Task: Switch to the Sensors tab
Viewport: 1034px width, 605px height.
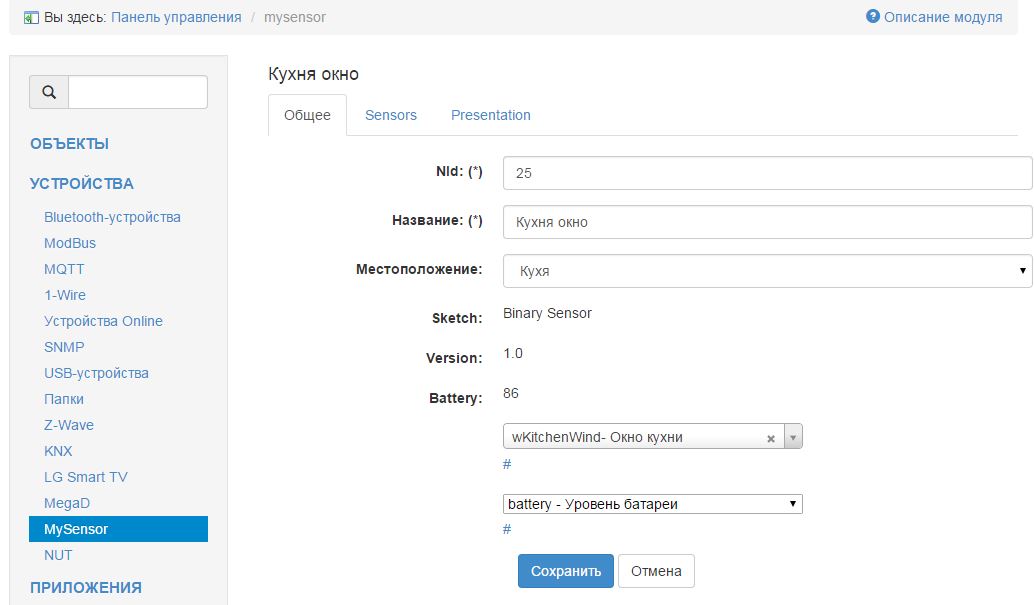Action: tap(390, 115)
